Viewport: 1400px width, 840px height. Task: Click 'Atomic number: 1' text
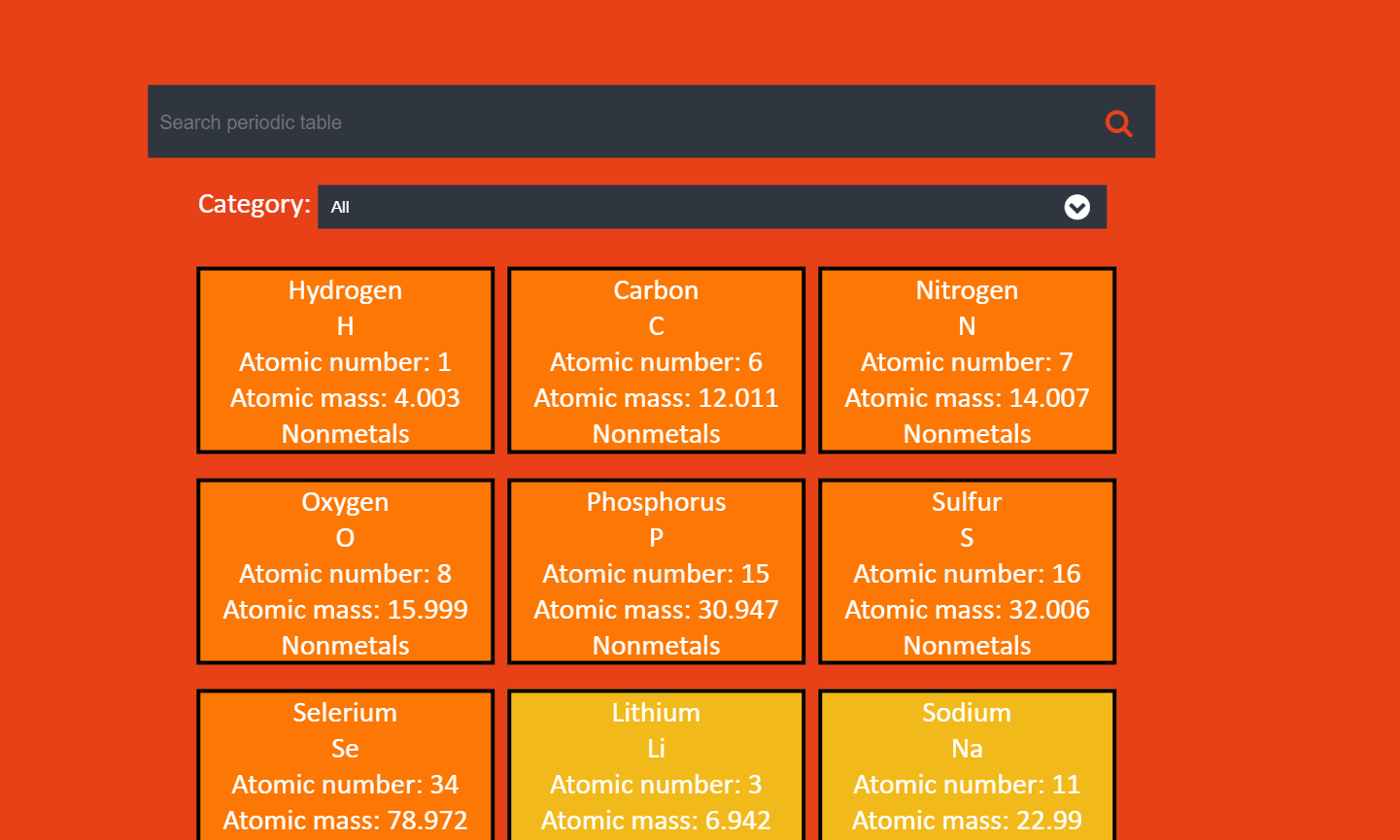345,362
